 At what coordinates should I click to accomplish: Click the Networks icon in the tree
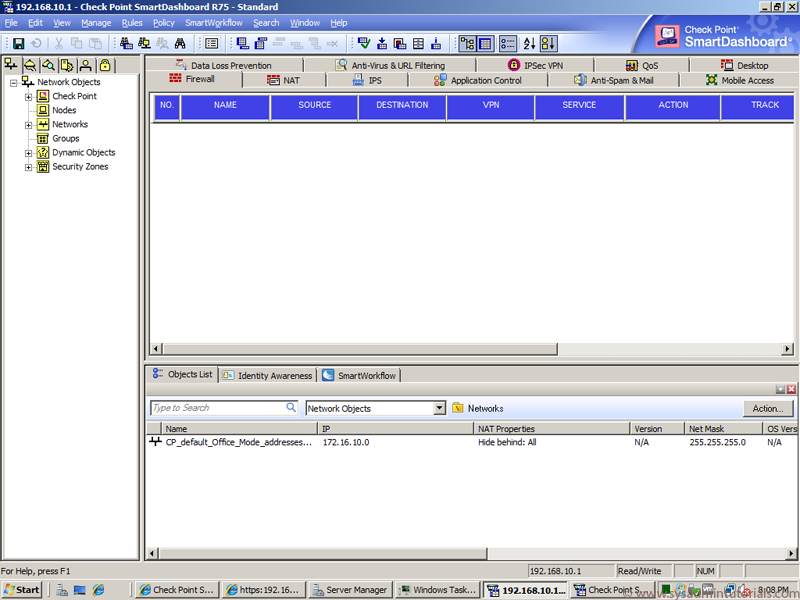[x=43, y=124]
